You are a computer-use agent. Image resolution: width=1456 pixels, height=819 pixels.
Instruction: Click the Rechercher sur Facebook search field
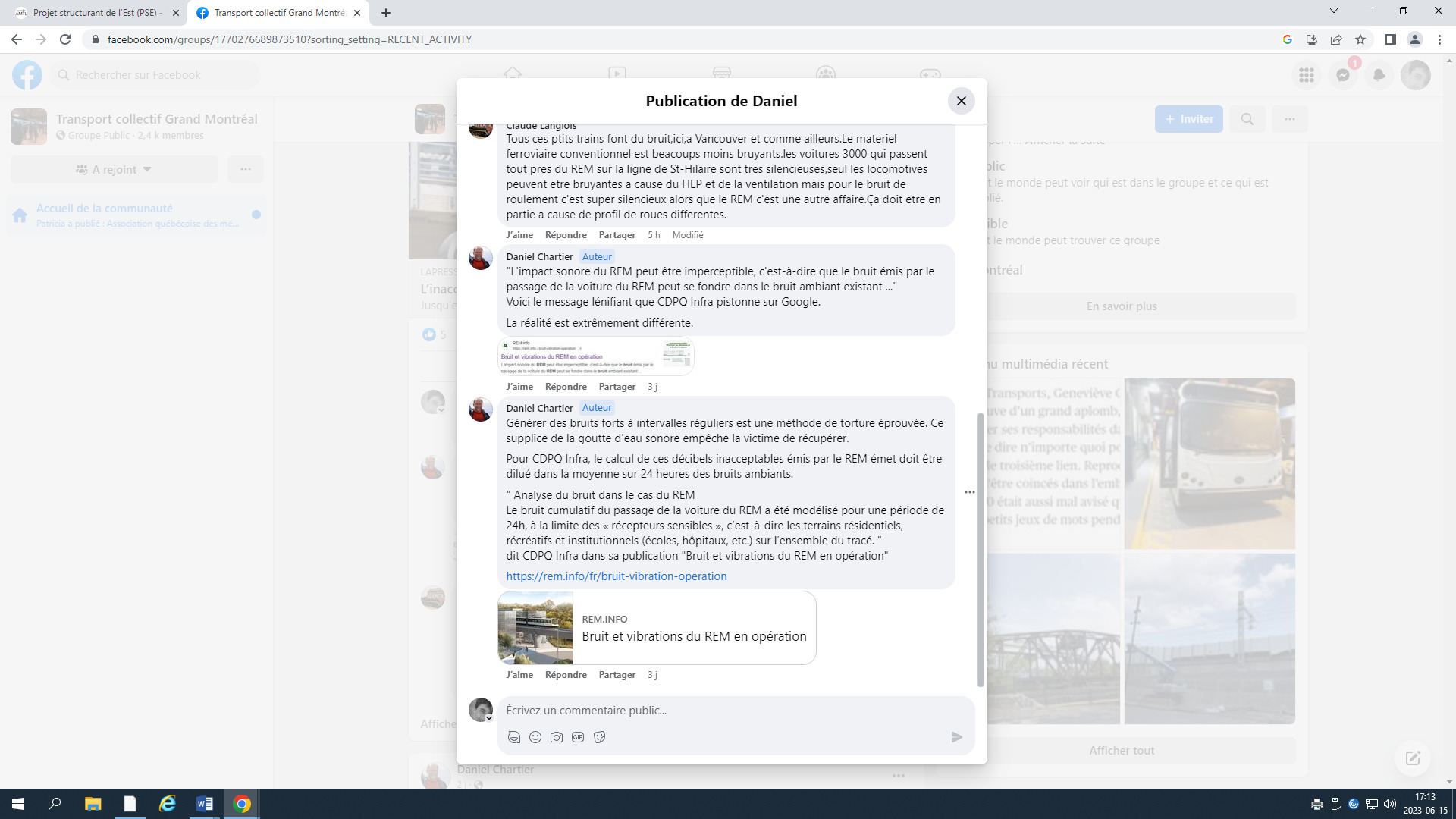tap(155, 75)
